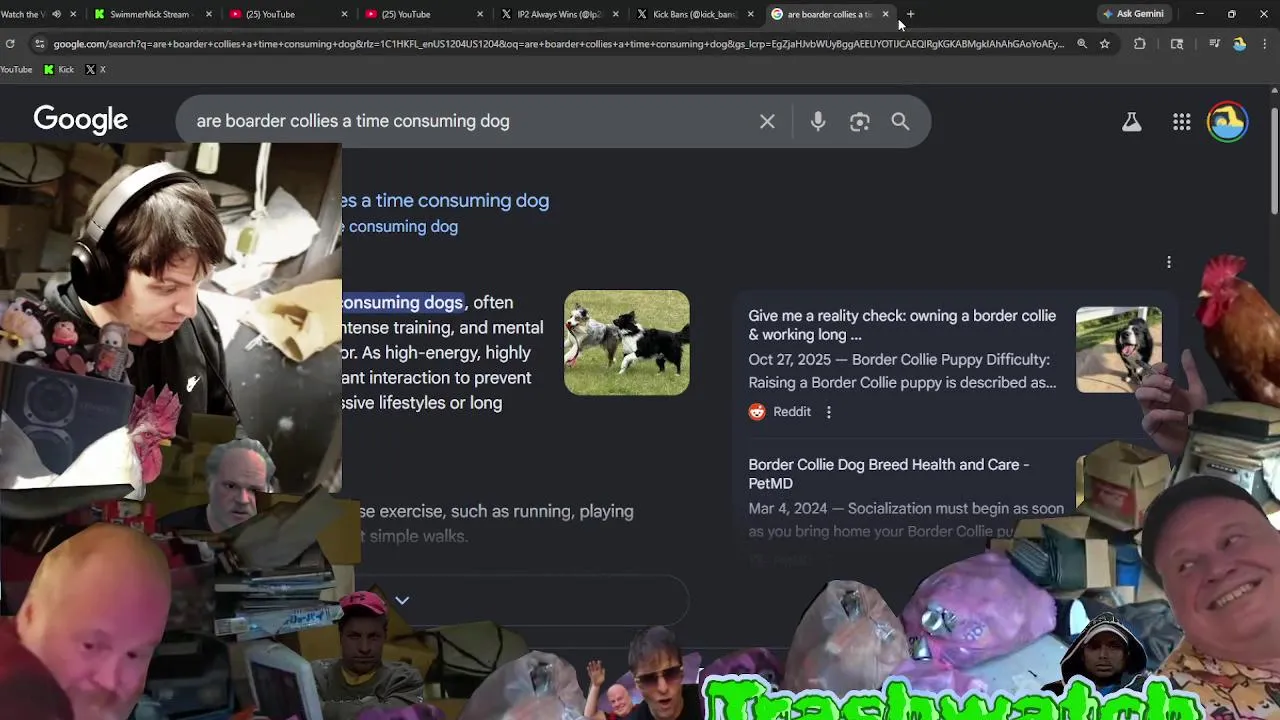
Task: Open the Google account profile picture
Action: 1227,122
